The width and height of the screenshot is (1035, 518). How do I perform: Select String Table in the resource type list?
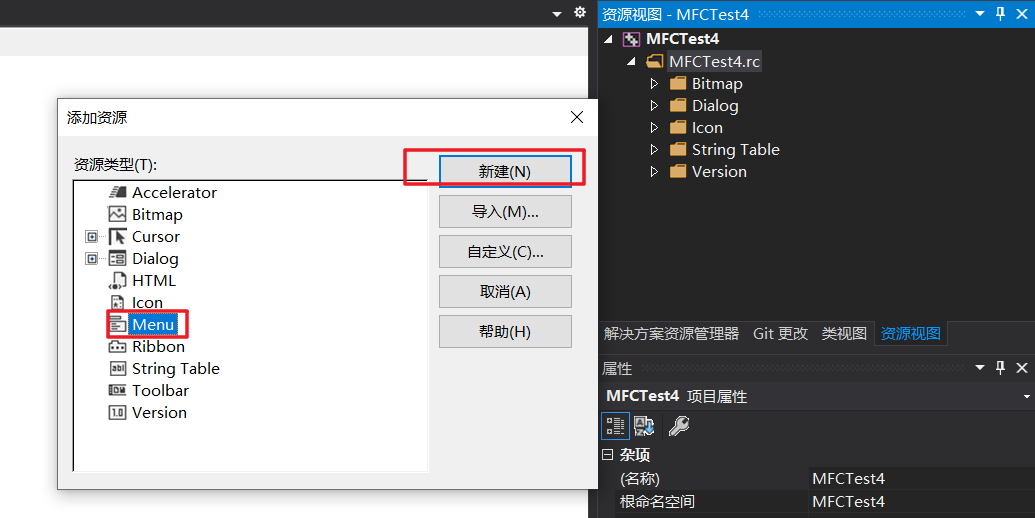(176, 368)
